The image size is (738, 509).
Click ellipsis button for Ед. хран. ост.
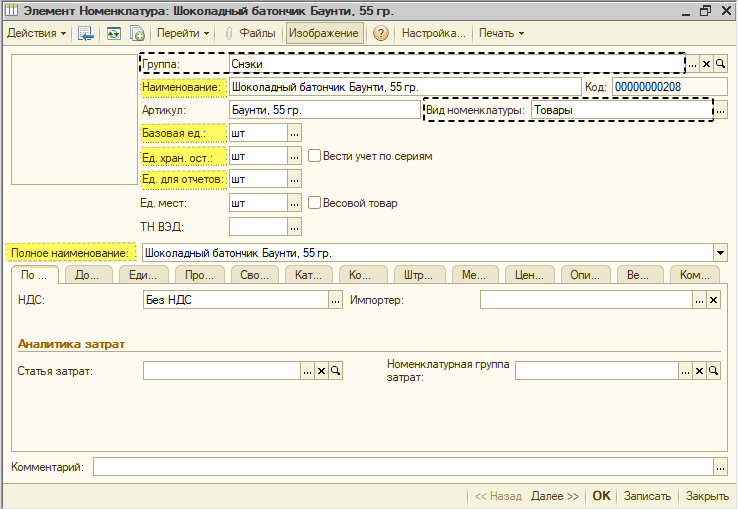(295, 157)
